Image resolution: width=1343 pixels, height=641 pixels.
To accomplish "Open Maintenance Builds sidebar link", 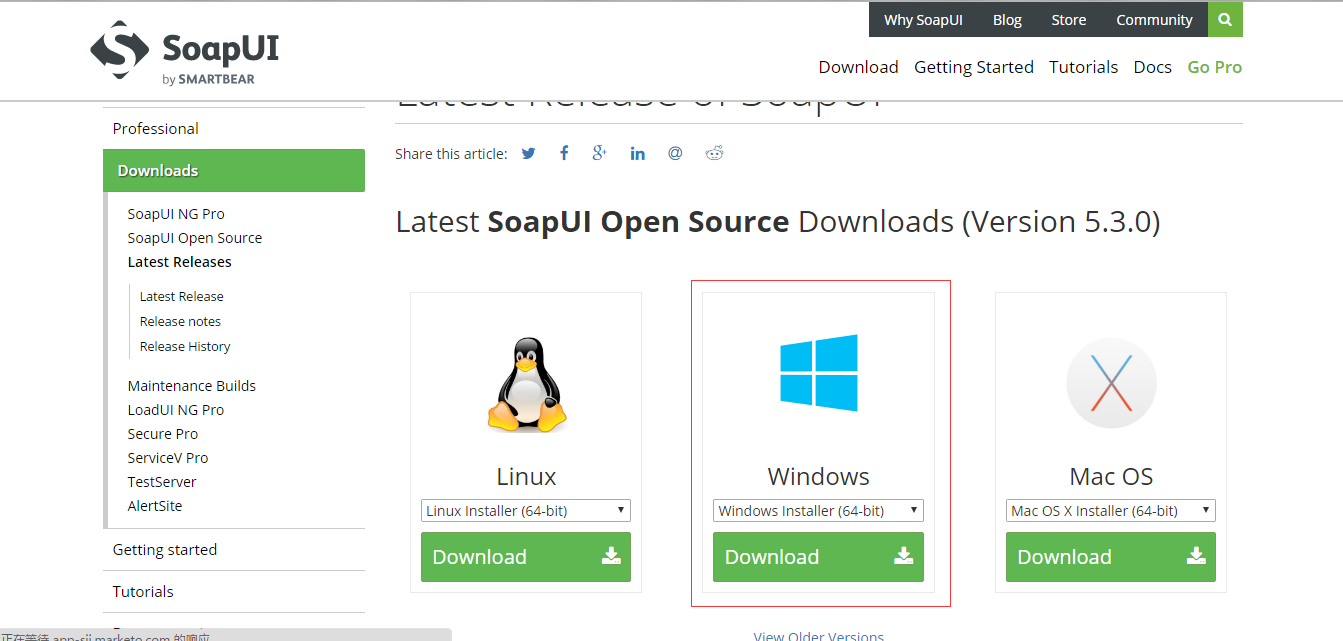I will [191, 386].
